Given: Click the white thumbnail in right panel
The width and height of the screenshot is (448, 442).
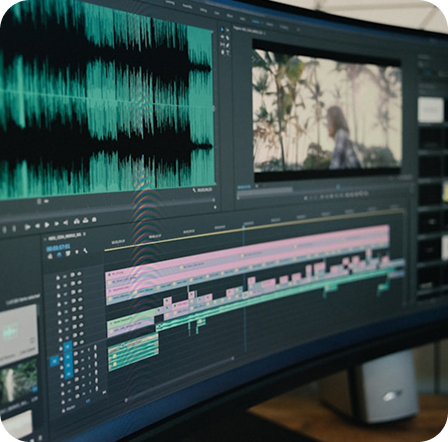Looking at the screenshot, I should click(x=431, y=109).
